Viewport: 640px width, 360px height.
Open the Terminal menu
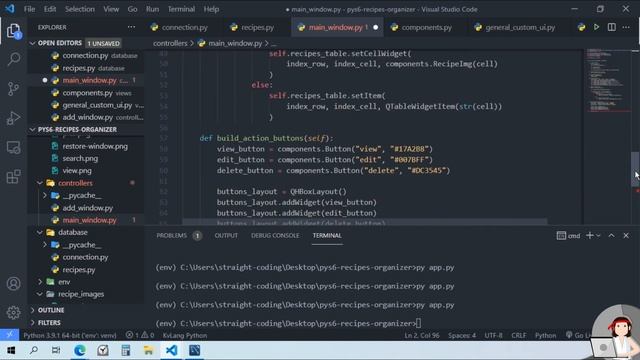point(181,9)
